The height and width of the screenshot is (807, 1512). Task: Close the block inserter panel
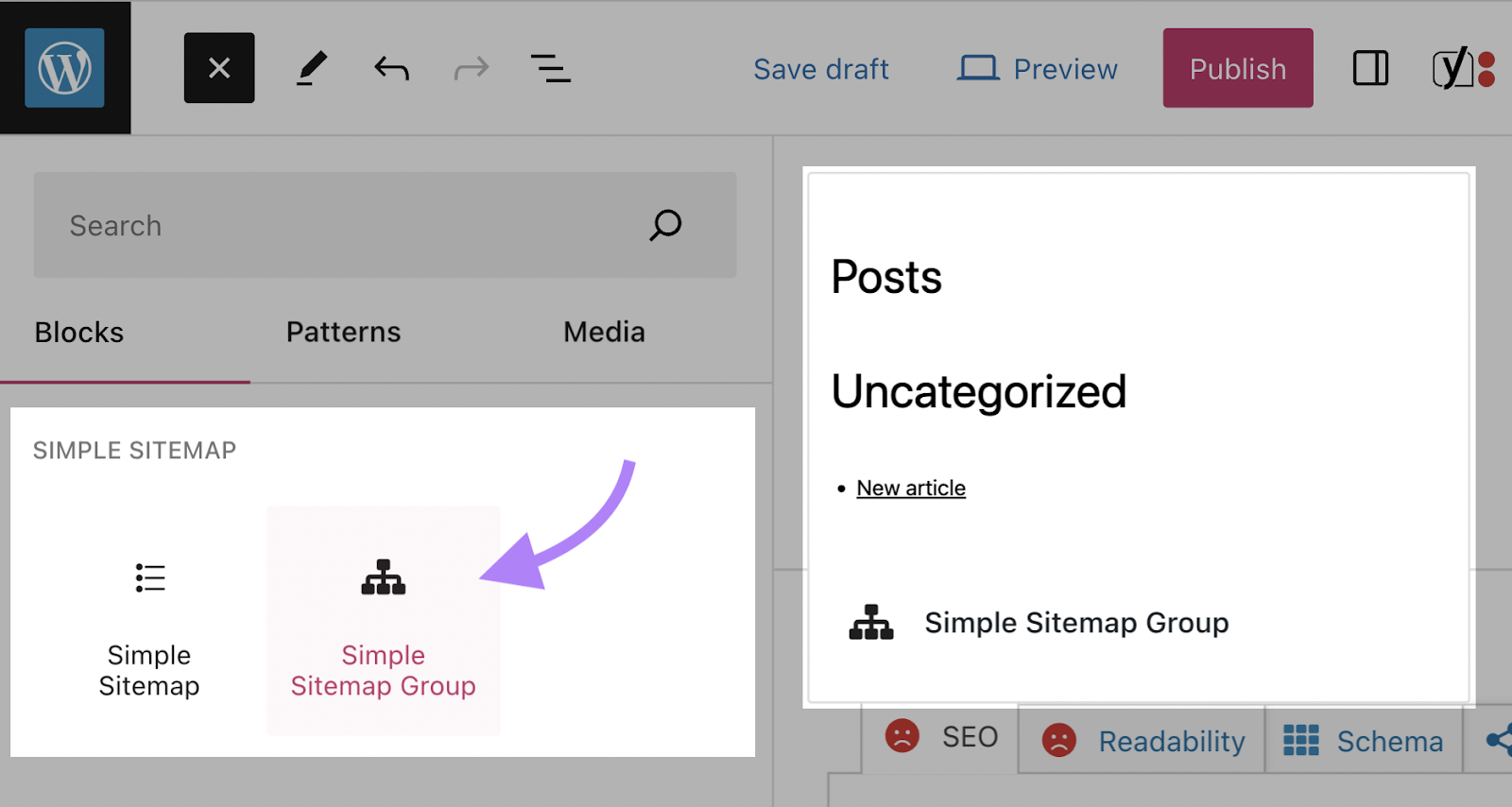pos(219,68)
